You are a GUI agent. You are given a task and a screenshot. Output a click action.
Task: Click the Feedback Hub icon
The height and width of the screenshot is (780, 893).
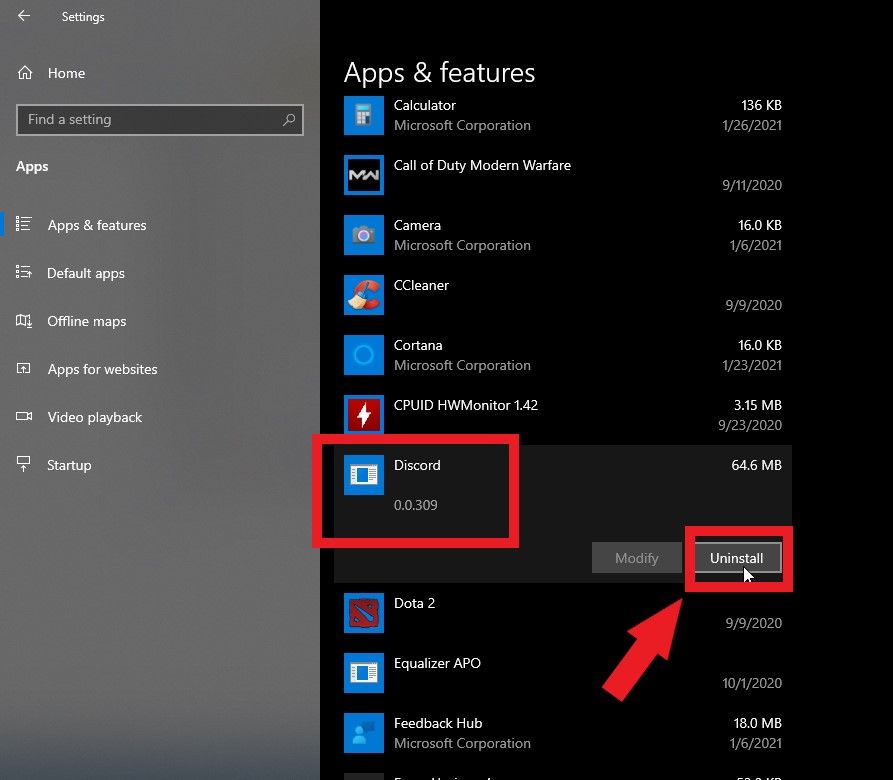click(363, 733)
